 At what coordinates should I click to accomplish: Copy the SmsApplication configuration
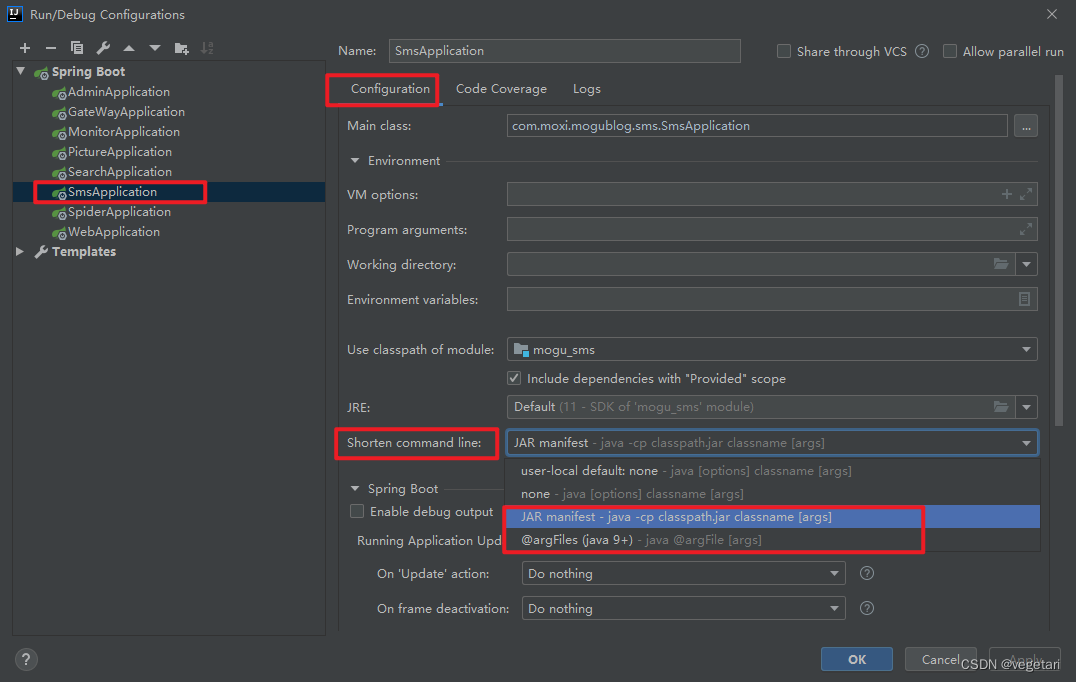coord(77,47)
